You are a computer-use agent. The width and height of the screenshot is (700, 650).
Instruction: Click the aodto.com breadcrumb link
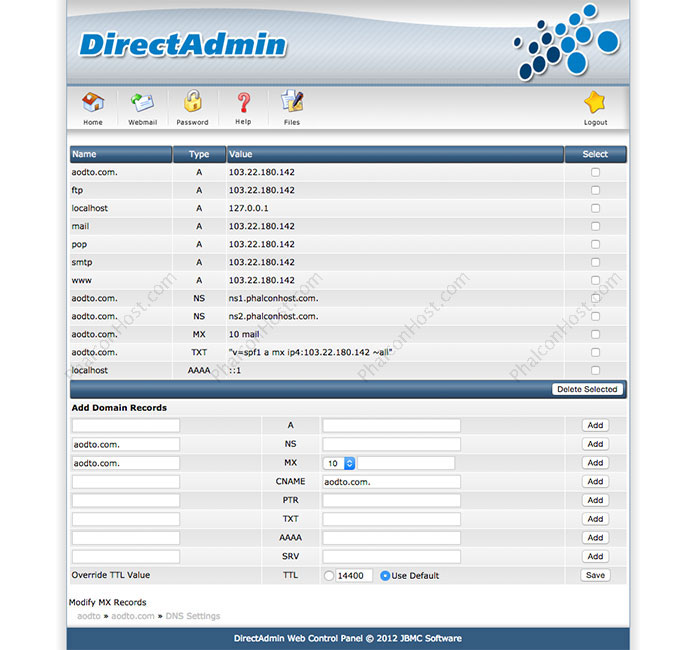(x=133, y=617)
